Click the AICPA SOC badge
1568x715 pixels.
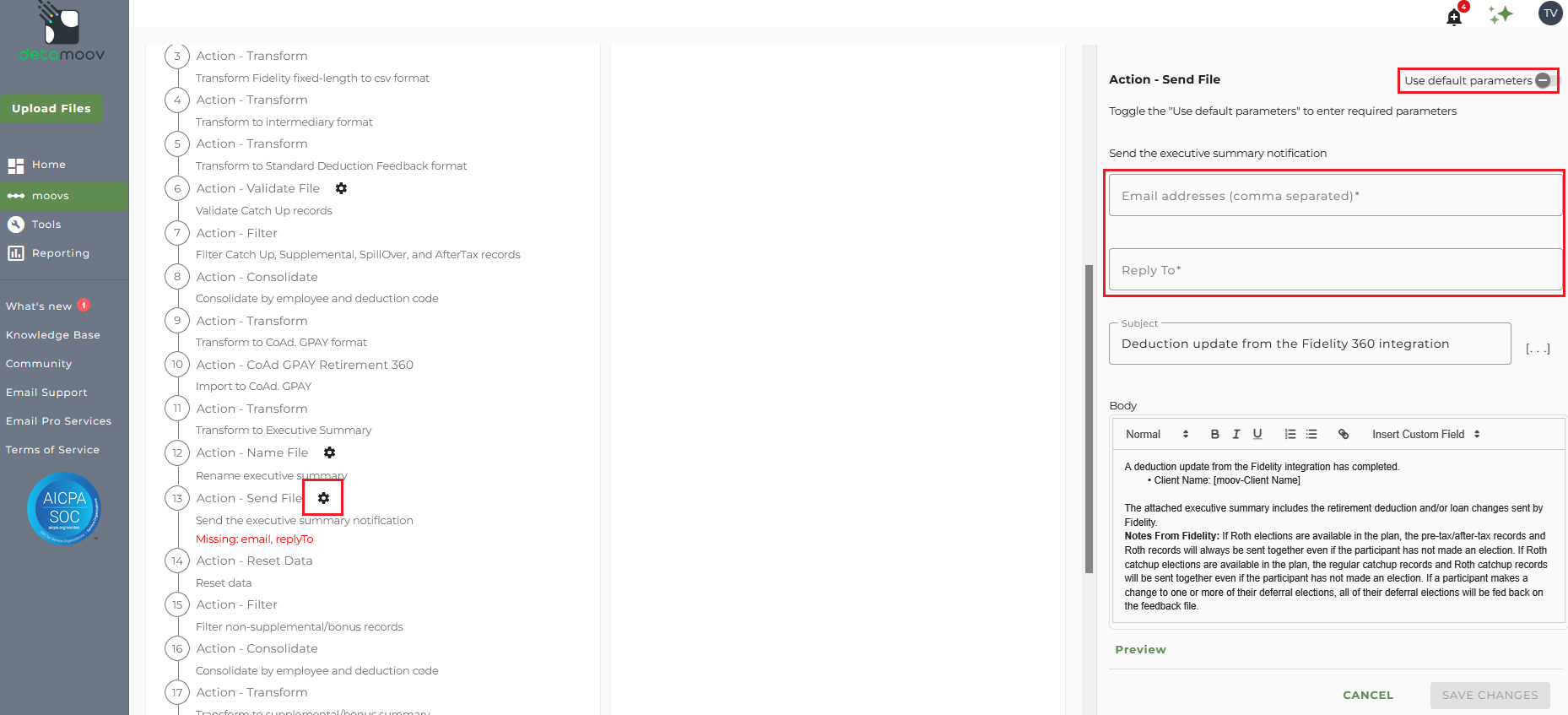click(64, 508)
